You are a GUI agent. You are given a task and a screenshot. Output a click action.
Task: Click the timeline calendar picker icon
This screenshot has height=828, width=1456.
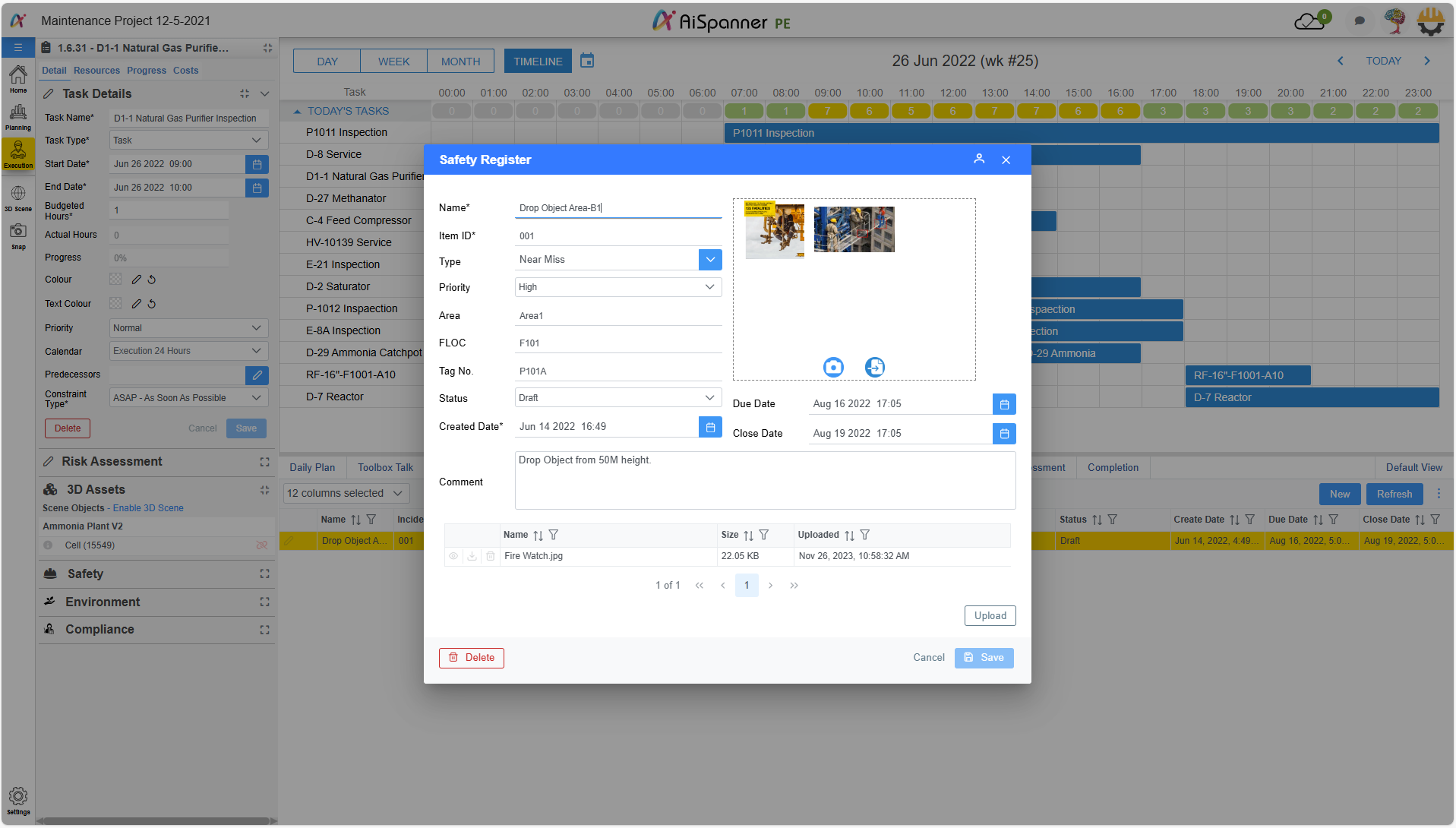tap(587, 61)
